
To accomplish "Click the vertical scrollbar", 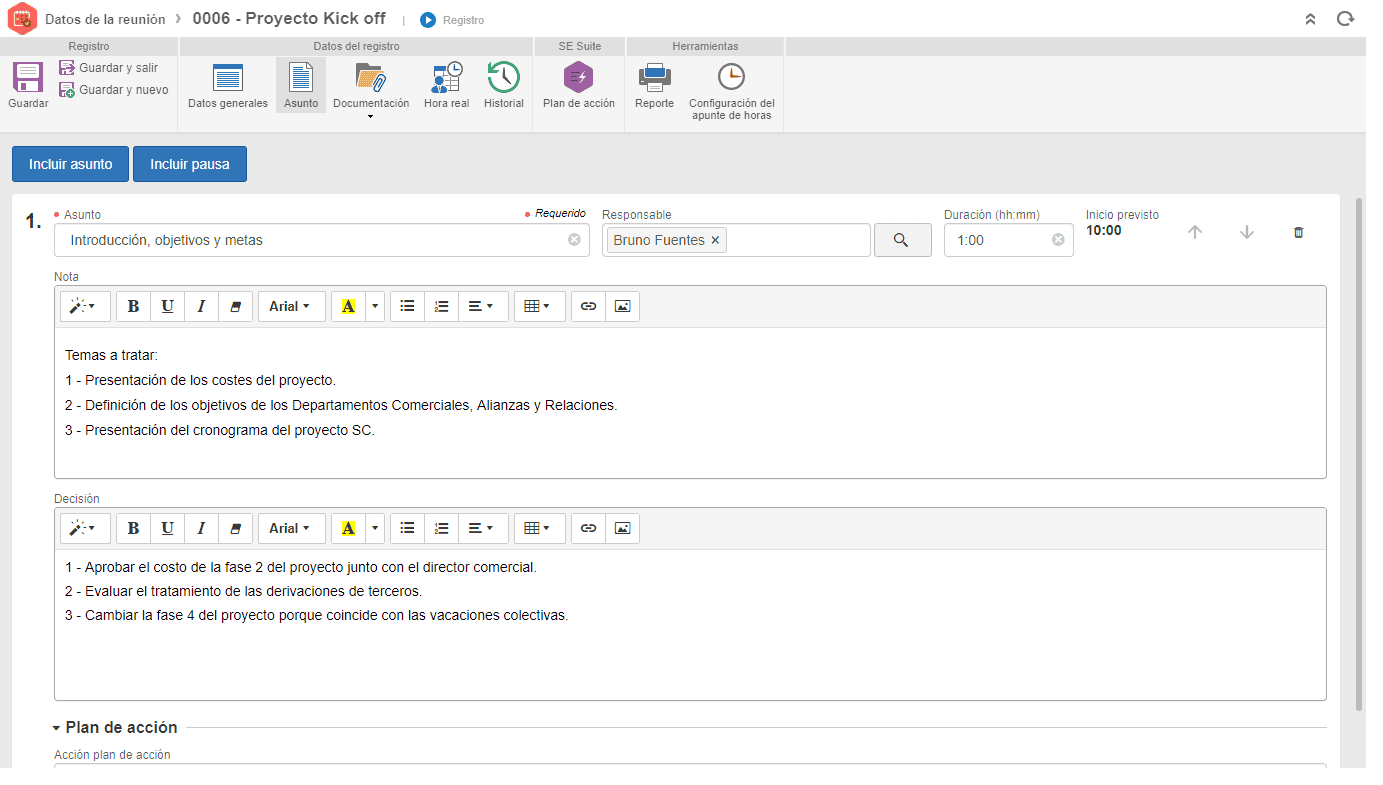I will pyautogui.click(x=1358, y=455).
